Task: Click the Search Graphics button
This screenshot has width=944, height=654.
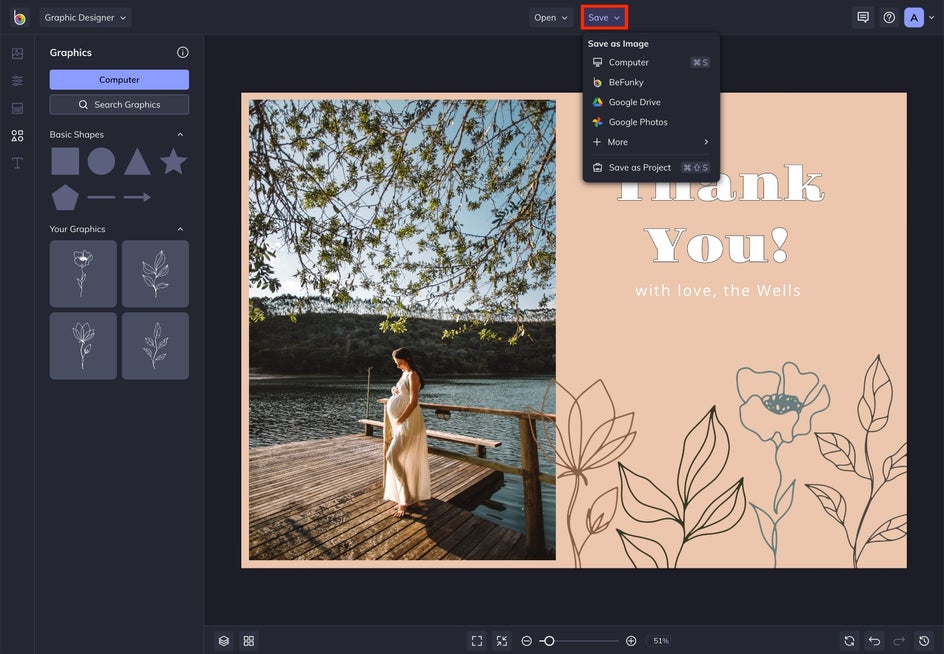Action: pos(119,104)
